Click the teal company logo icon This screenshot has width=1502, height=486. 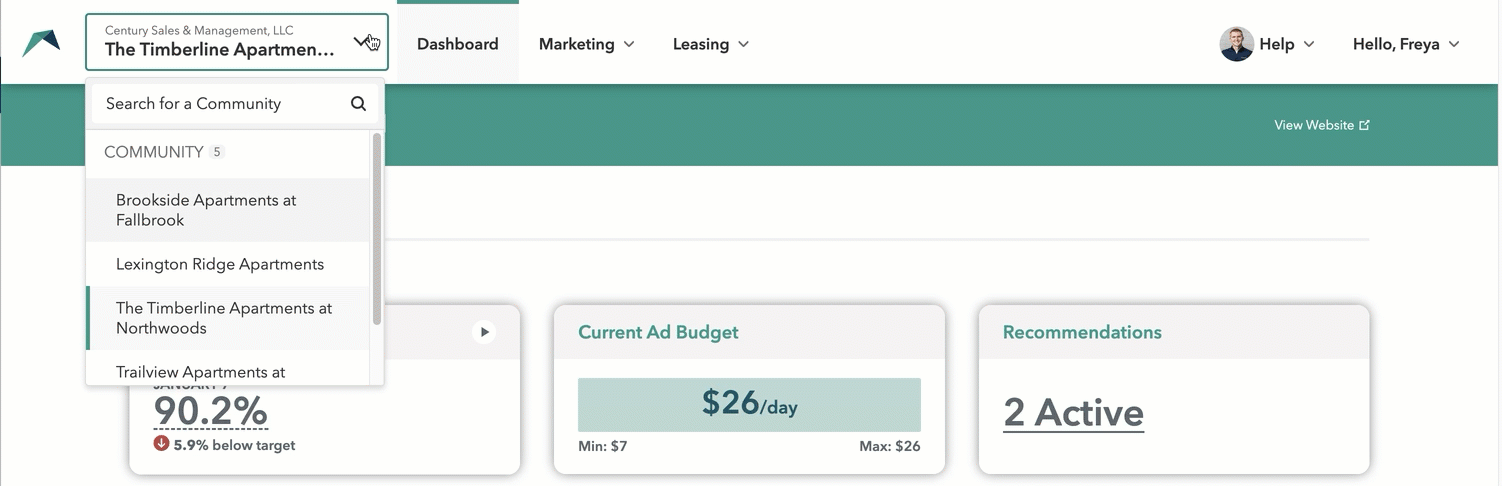[x=41, y=43]
